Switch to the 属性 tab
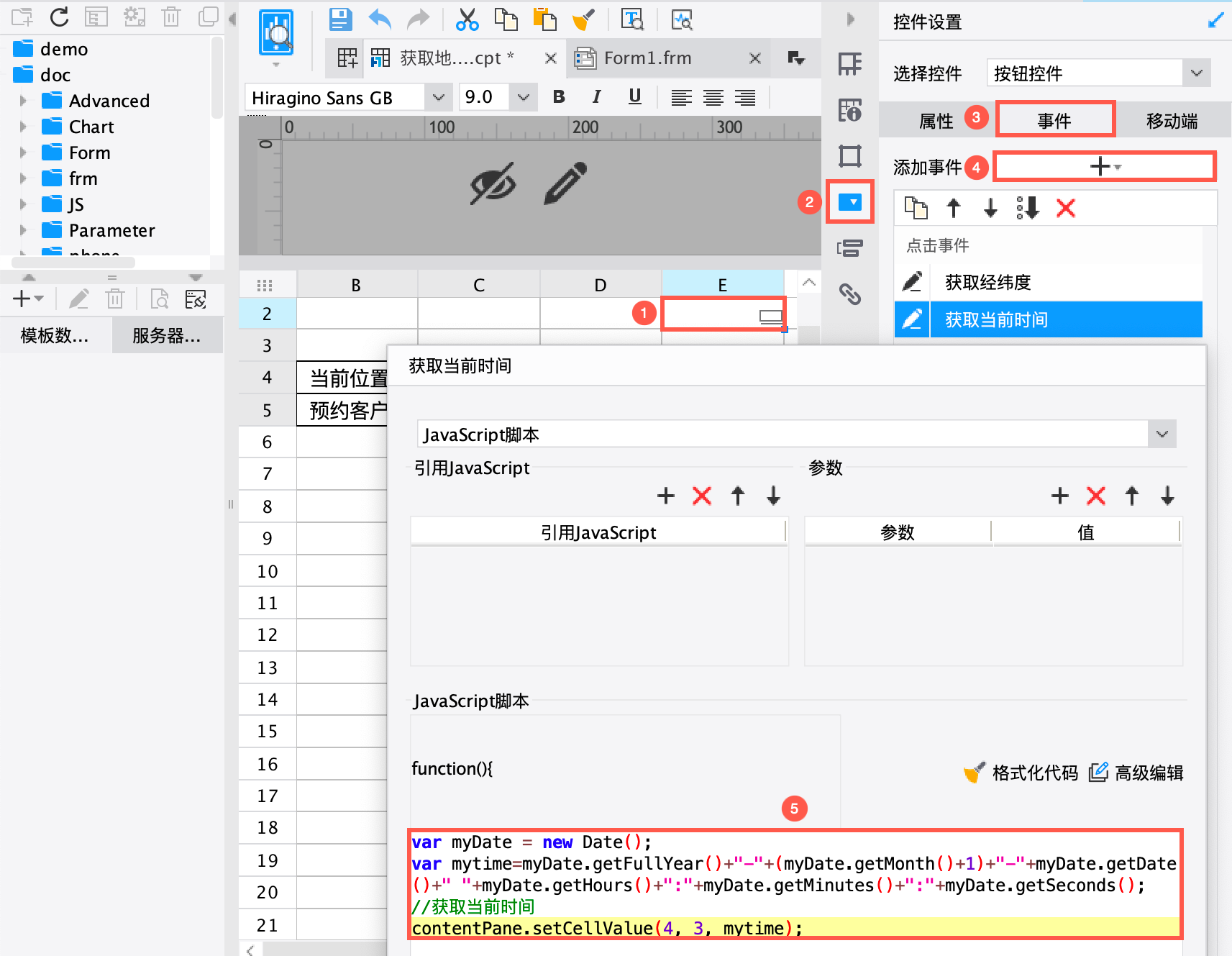 [936, 120]
